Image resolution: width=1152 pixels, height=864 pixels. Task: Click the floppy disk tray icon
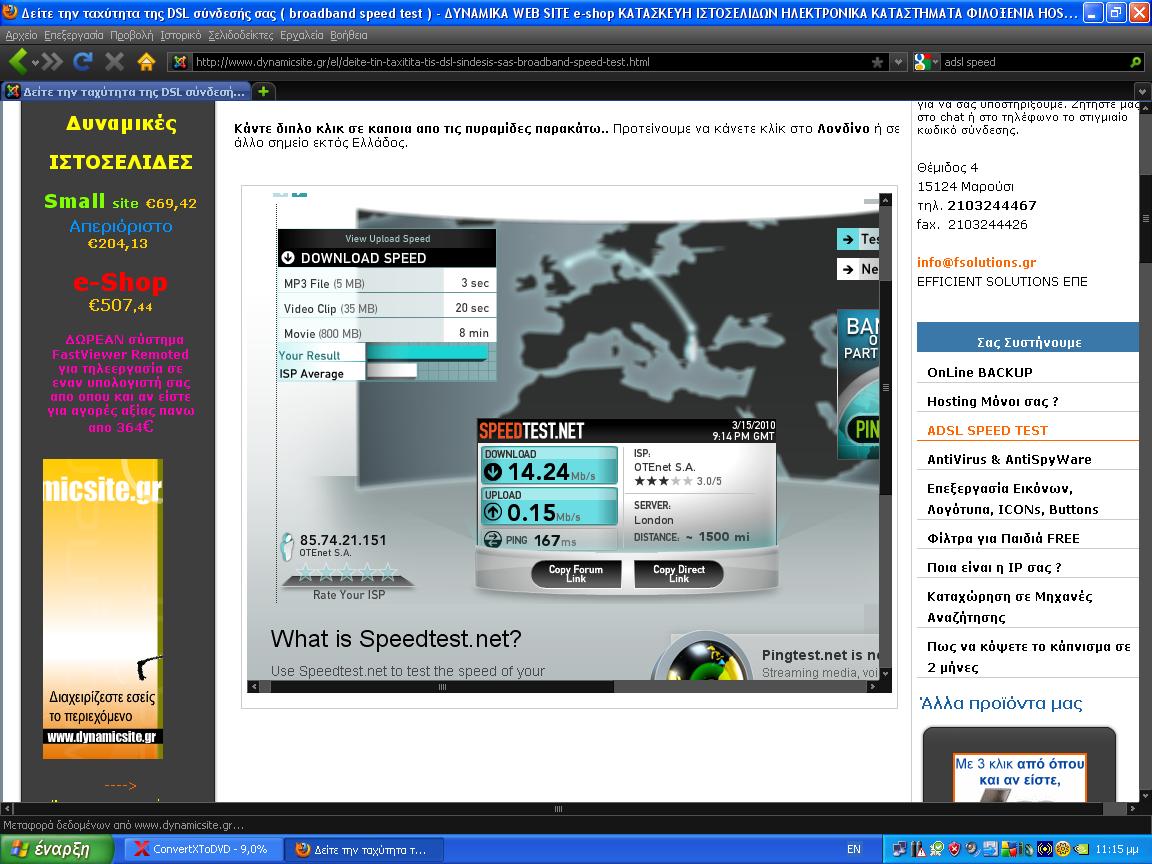990,849
